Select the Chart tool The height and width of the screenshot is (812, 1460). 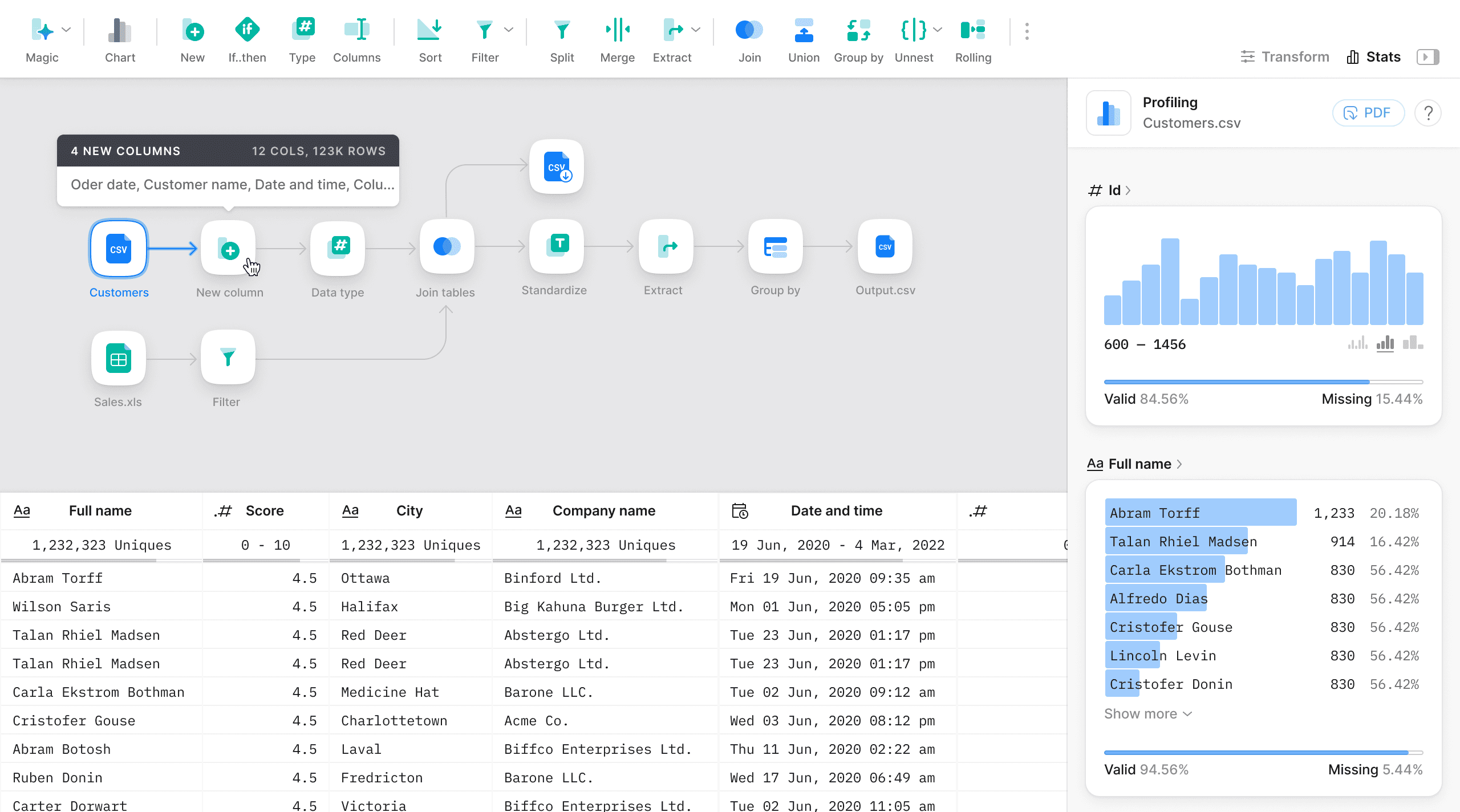coord(120,40)
